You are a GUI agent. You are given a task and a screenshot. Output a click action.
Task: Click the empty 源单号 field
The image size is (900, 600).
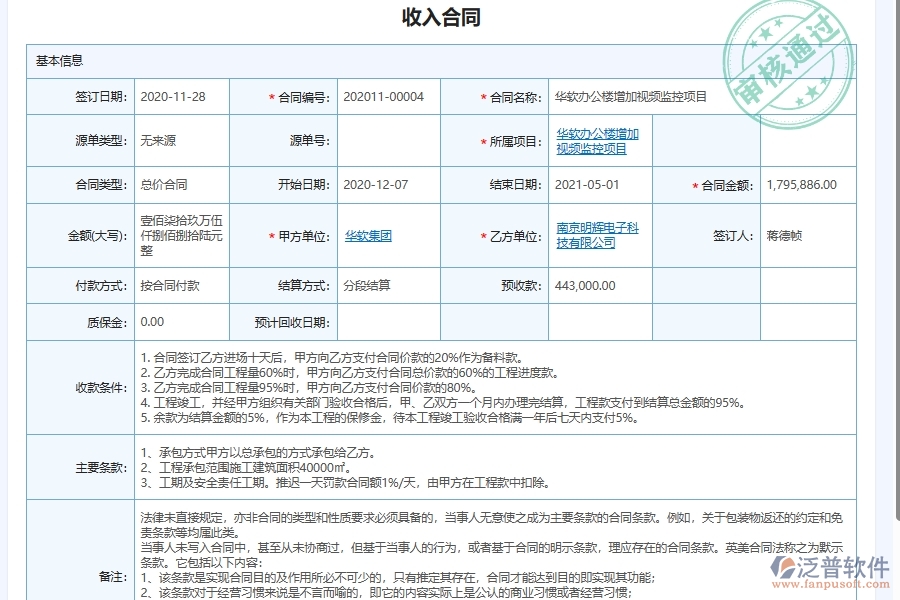(390, 140)
